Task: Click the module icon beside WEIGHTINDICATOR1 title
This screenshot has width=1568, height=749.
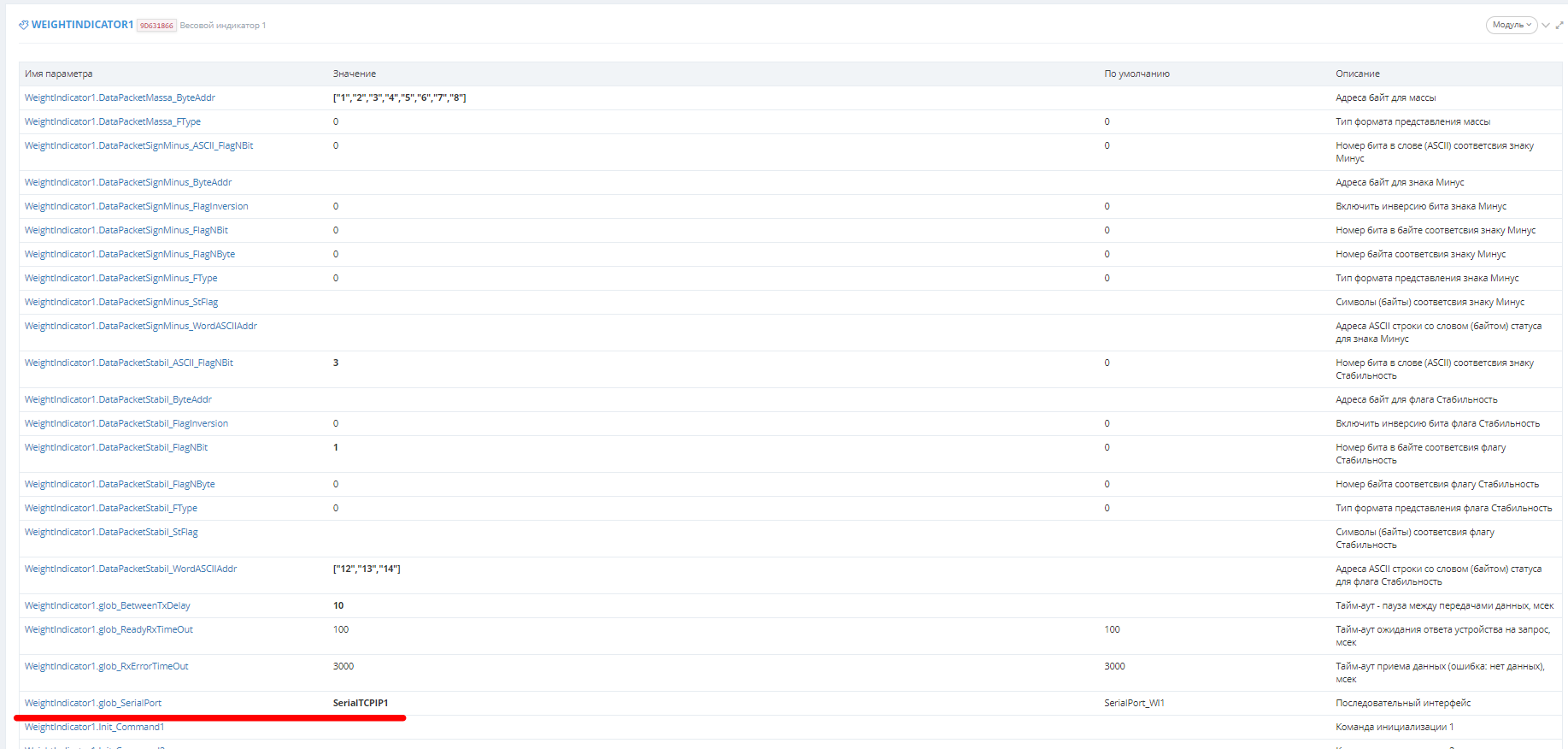Action: [x=23, y=25]
